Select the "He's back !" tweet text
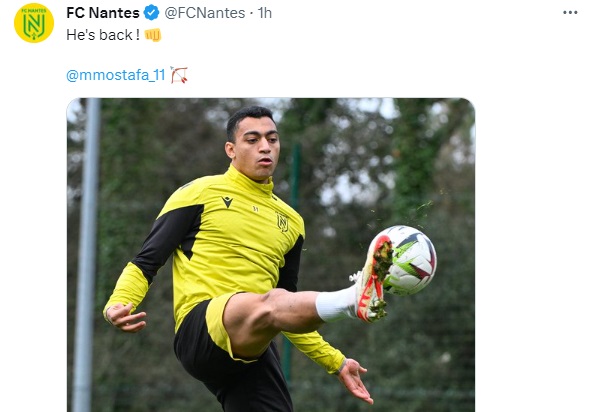Viewport: 595px width, 412px height. pos(100,35)
